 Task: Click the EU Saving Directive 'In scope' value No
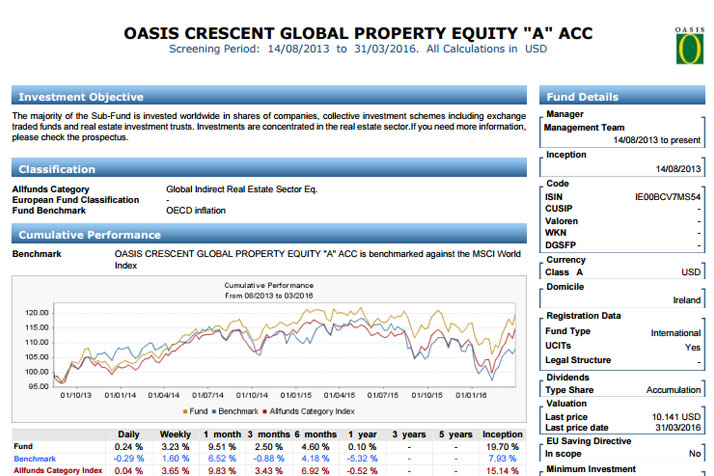tap(694, 454)
